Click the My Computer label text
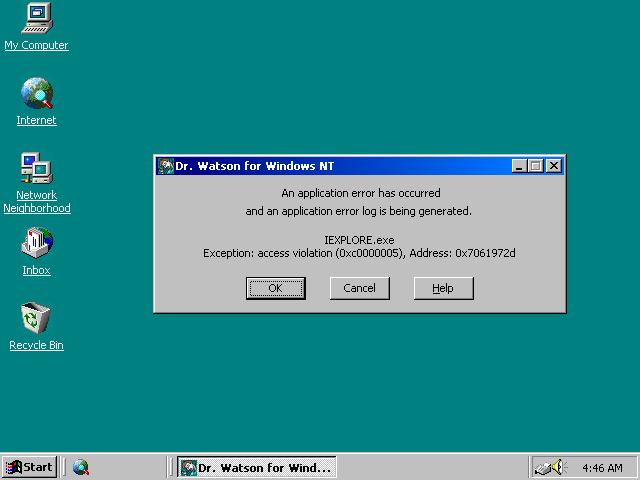The image size is (640, 480). [x=36, y=45]
